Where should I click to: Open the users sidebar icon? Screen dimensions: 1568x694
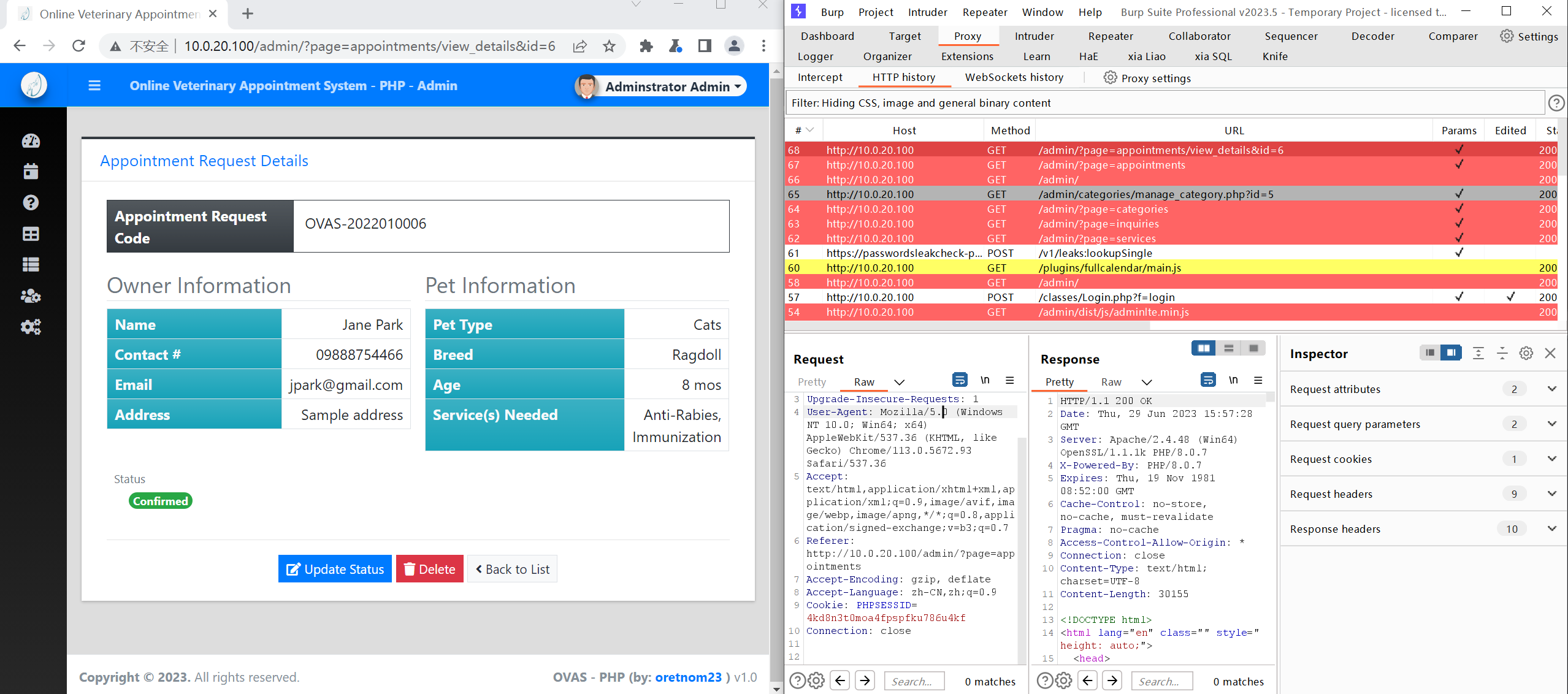31,296
